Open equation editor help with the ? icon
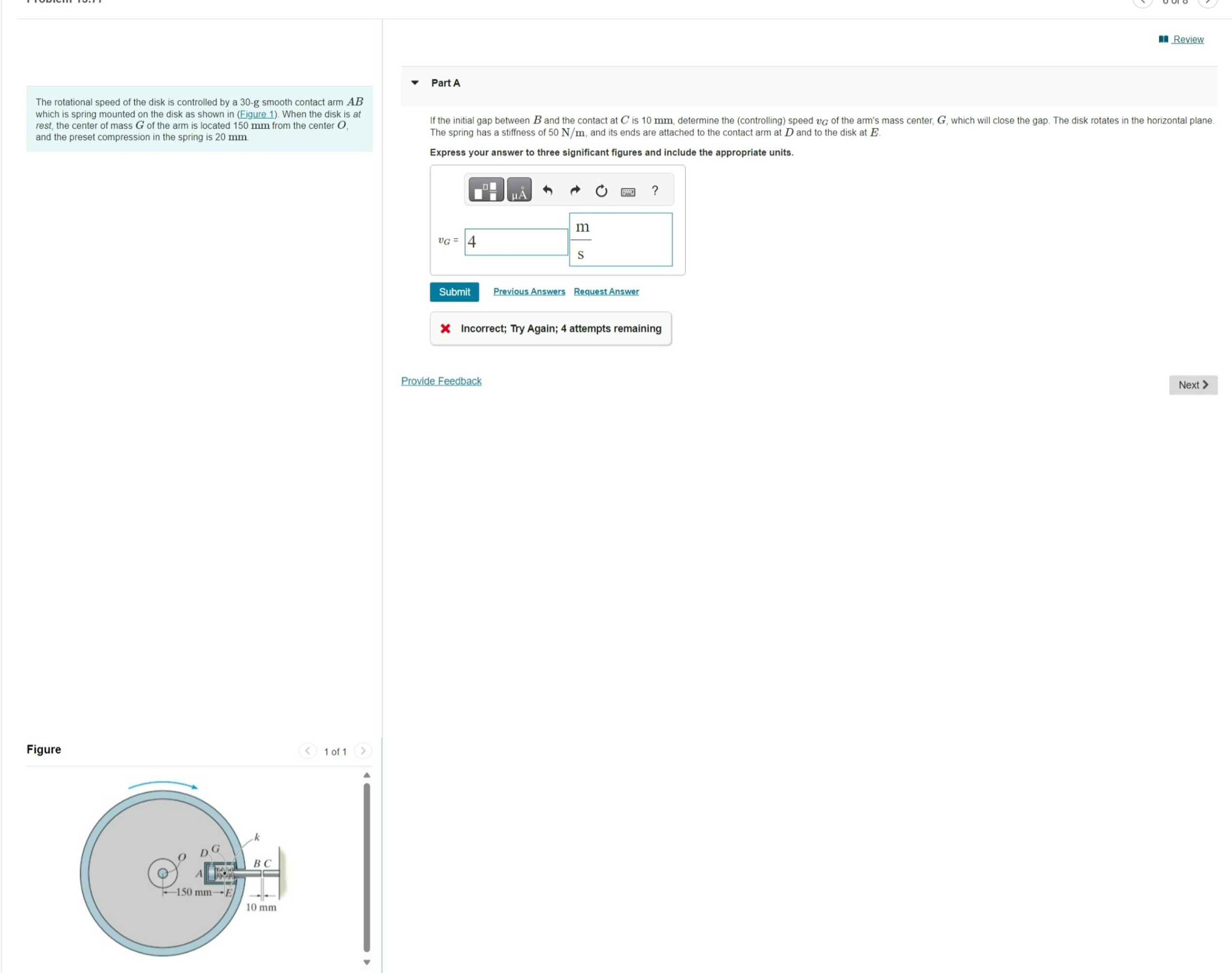Image resolution: width=1232 pixels, height=973 pixels. pos(654,191)
